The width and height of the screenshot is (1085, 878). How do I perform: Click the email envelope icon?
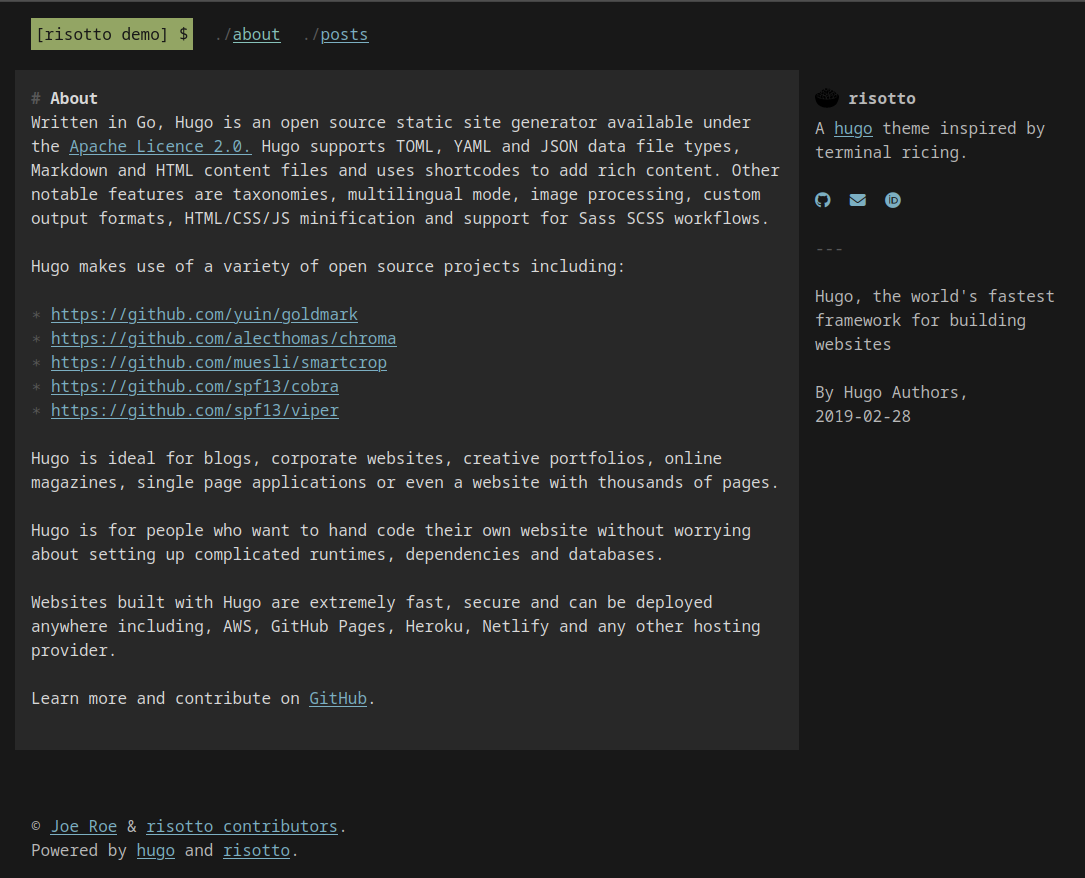tap(858, 200)
